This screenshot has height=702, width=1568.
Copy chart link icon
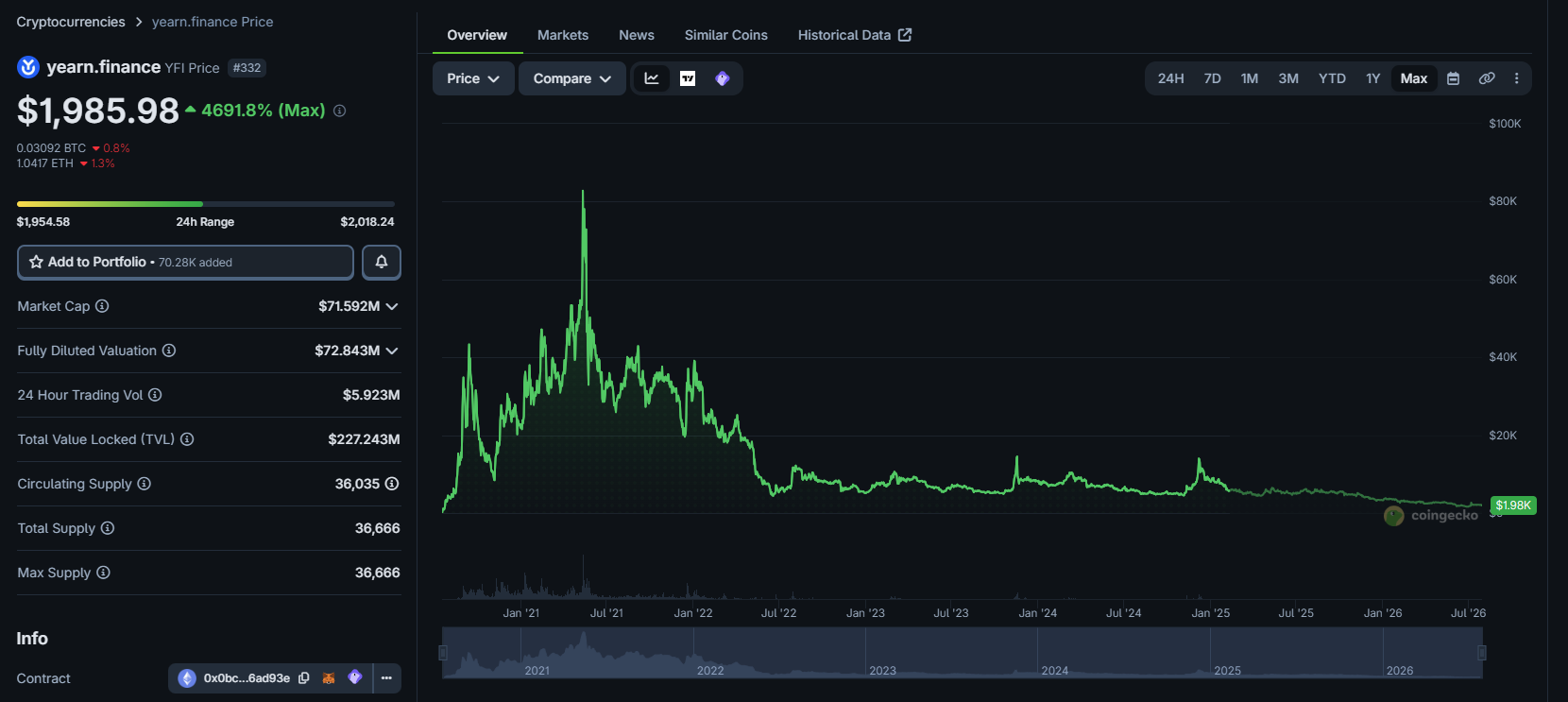point(1487,78)
